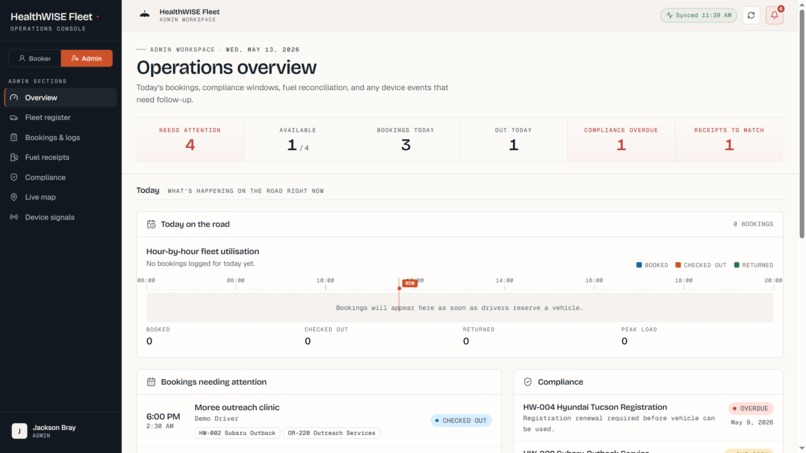
Task: Click the Fuel receipts pump icon
Action: (14, 157)
